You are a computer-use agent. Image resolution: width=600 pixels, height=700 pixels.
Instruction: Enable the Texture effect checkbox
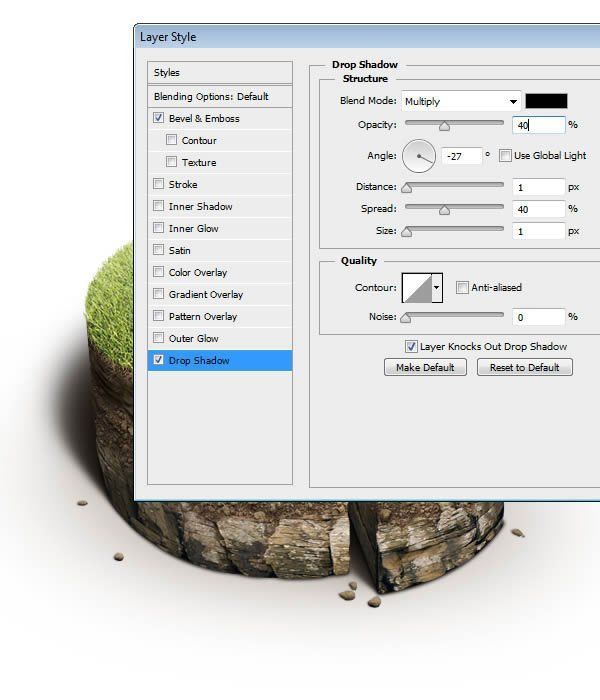pyautogui.click(x=171, y=162)
